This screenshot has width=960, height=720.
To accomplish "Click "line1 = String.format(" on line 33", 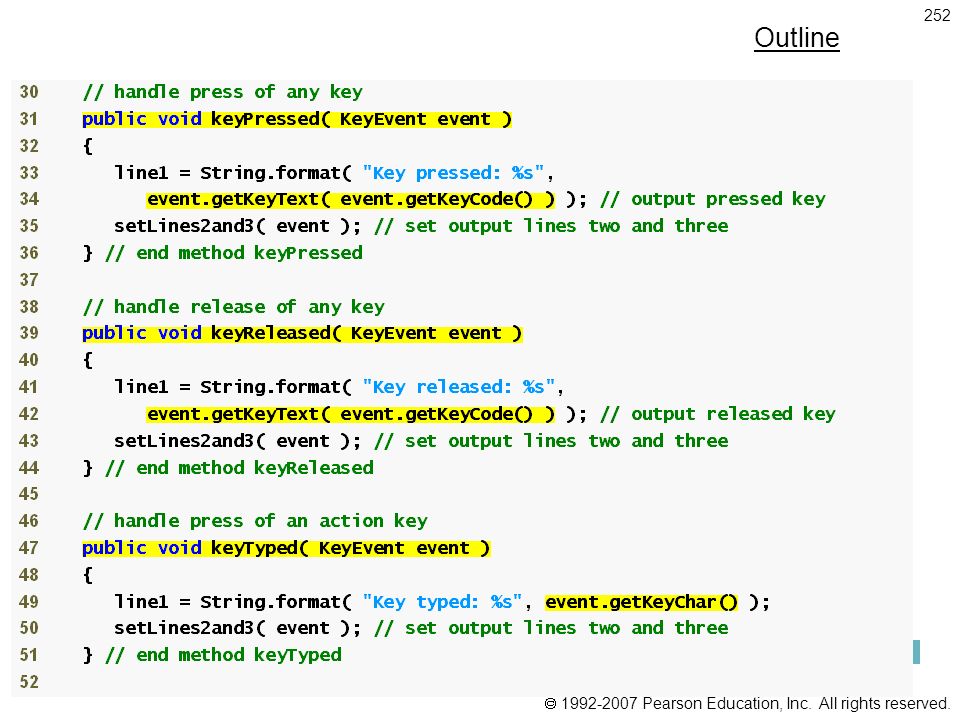I will click(233, 173).
